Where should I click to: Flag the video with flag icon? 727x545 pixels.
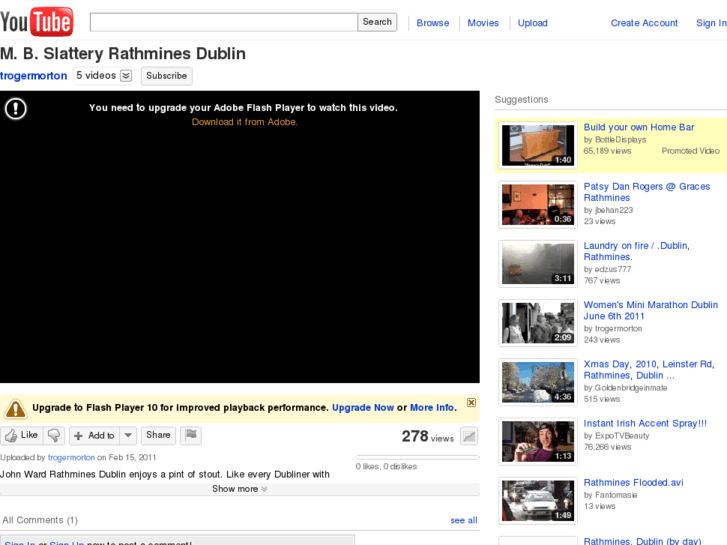tap(191, 435)
